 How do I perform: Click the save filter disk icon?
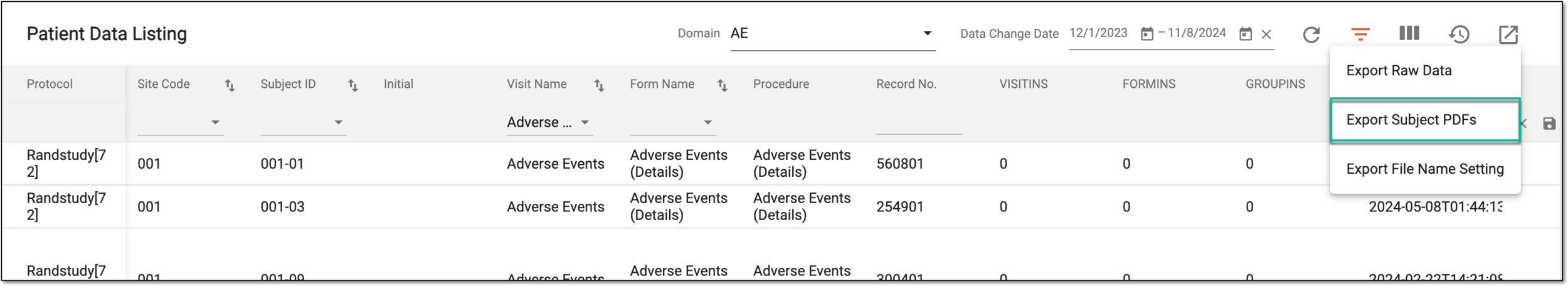(1549, 124)
